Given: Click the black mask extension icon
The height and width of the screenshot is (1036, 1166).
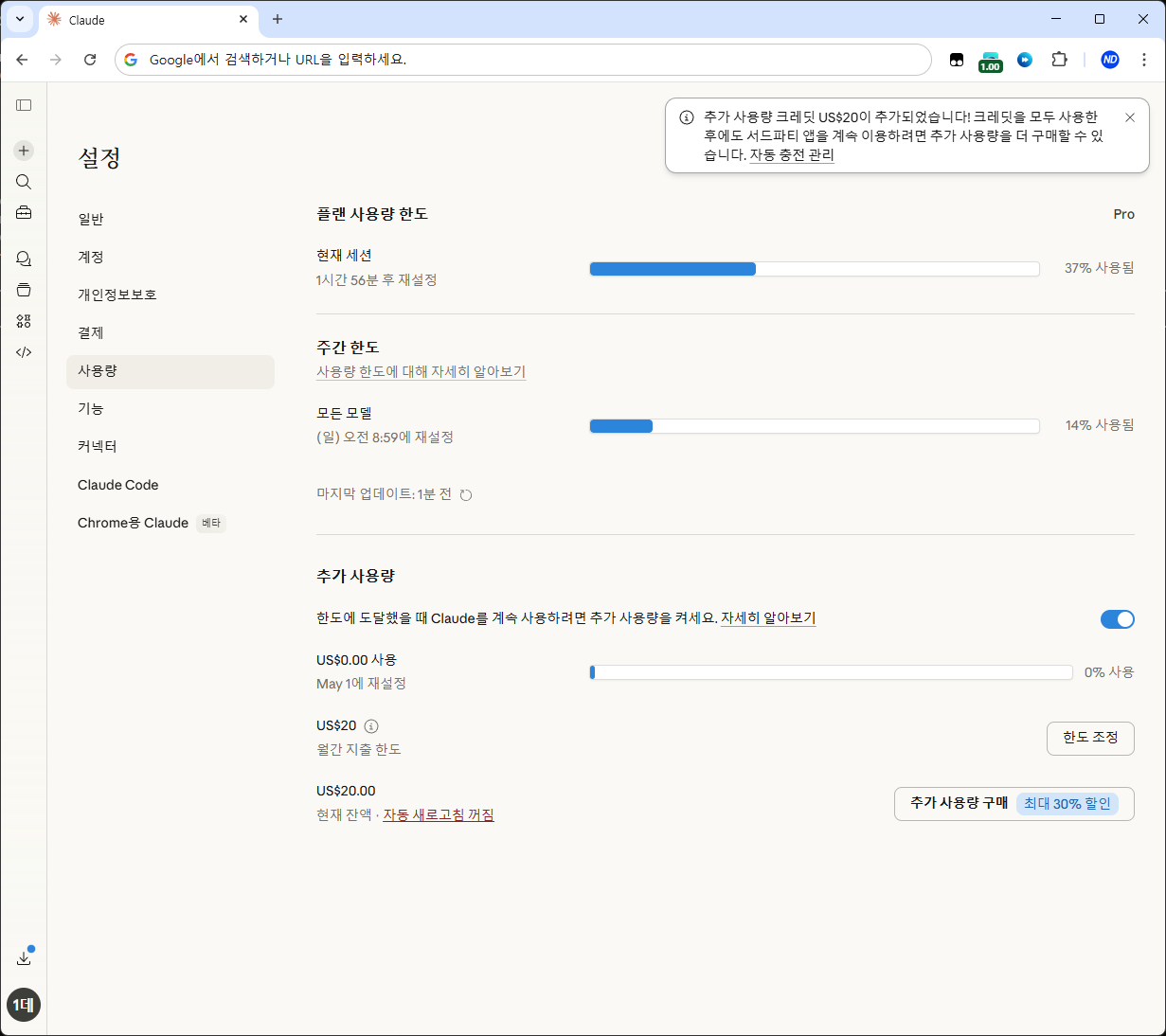Looking at the screenshot, I should (957, 60).
